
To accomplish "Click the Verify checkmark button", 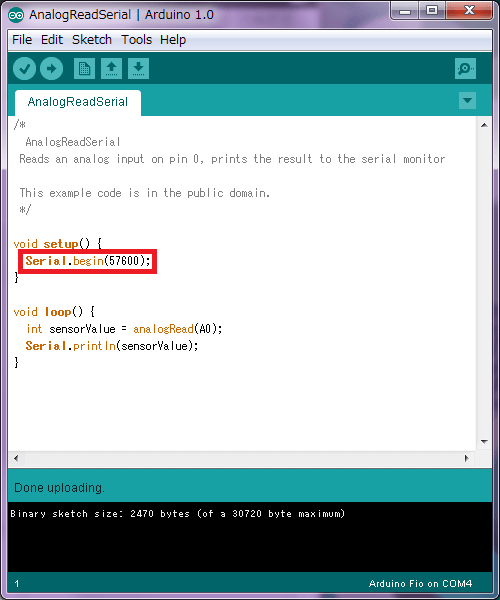I will 24,69.
